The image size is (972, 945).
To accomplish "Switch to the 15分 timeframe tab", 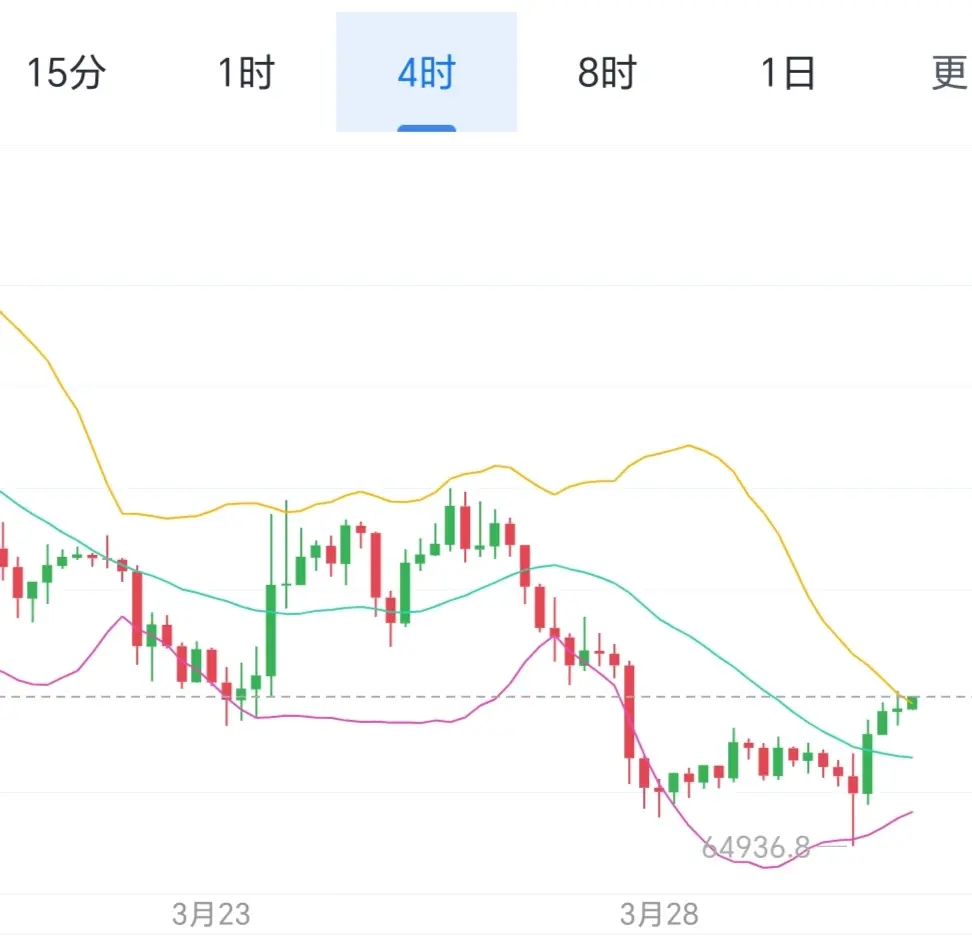I will 66,73.
